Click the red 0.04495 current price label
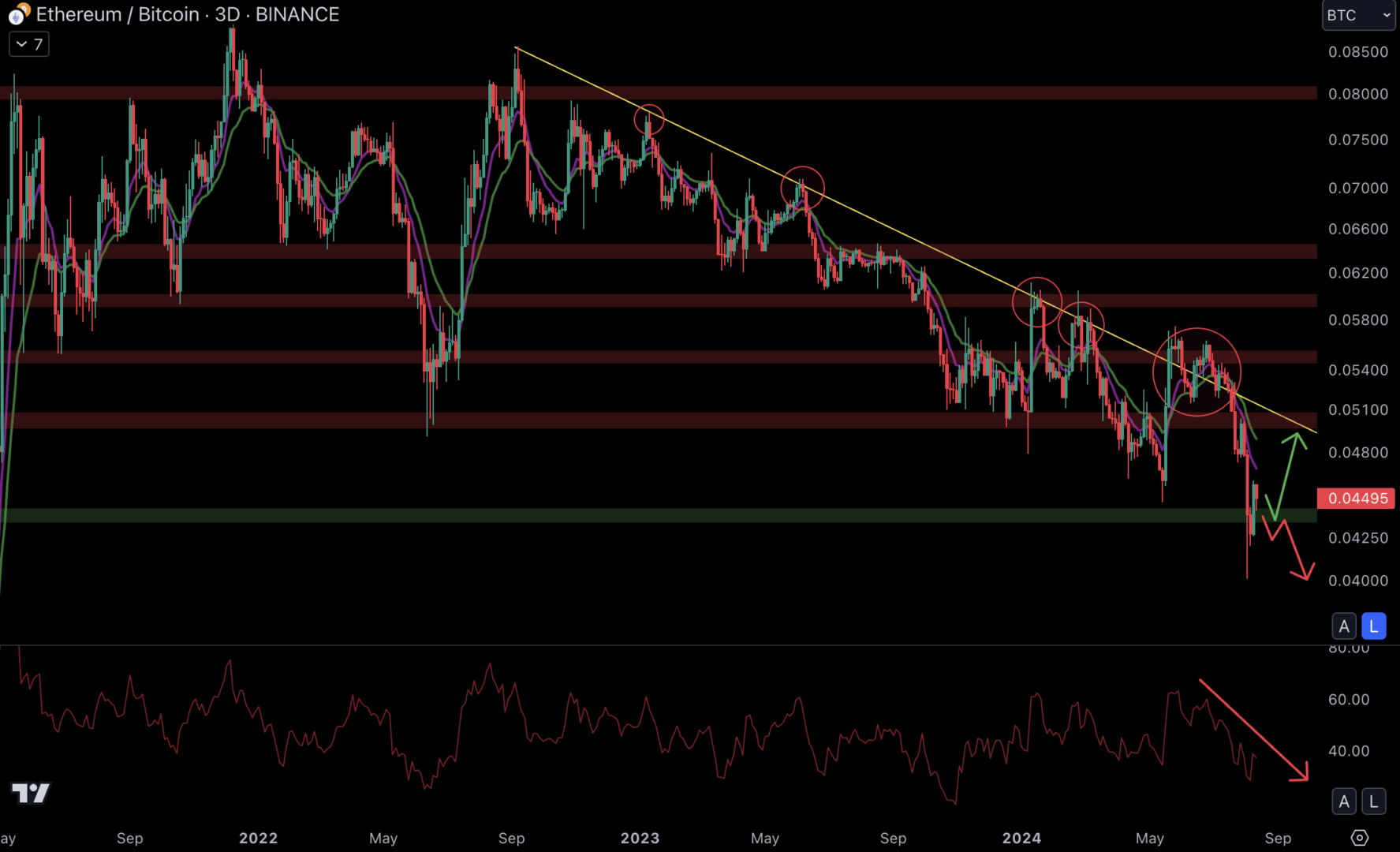Image resolution: width=1400 pixels, height=852 pixels. (1357, 499)
